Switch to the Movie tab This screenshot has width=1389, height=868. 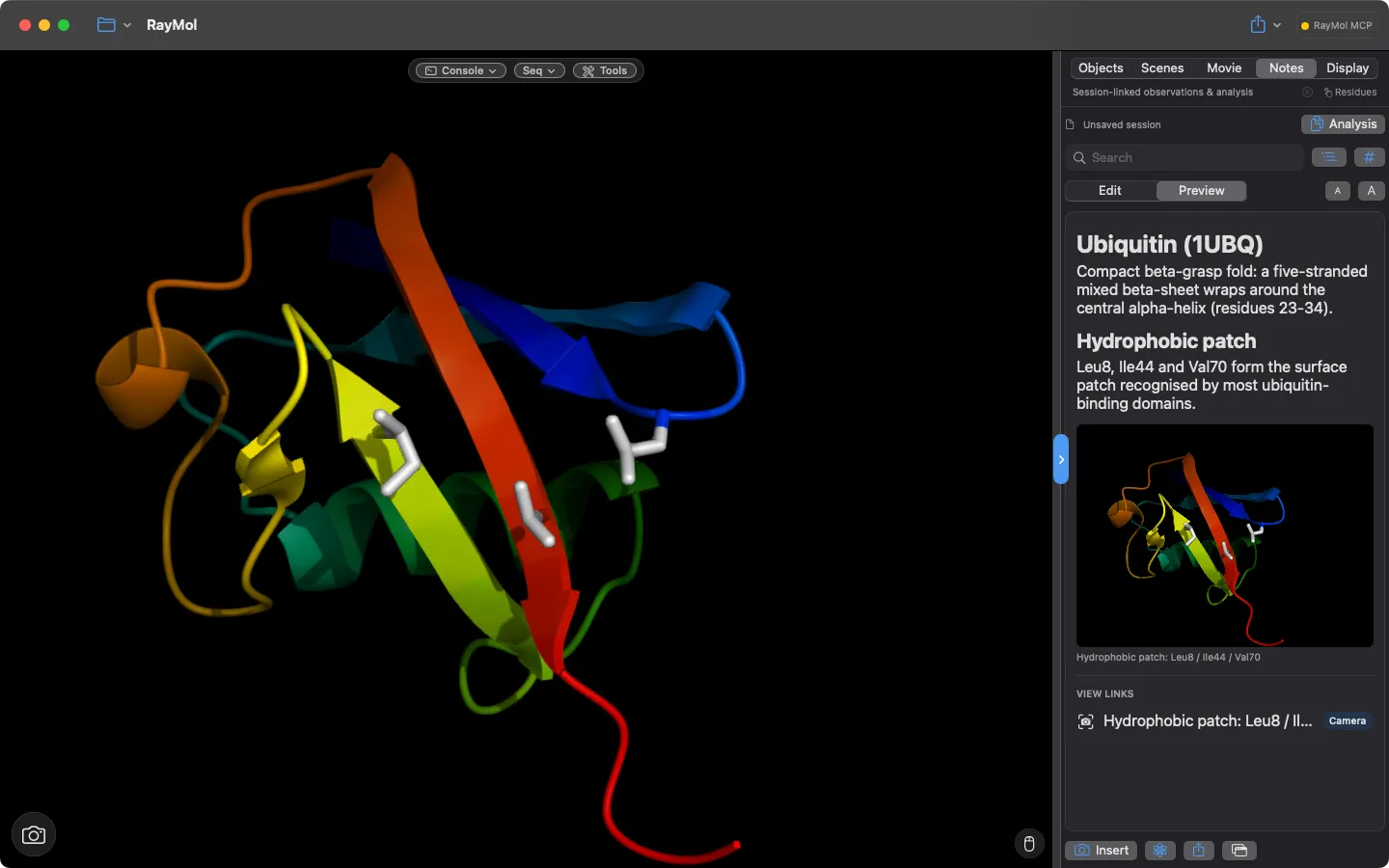(x=1224, y=68)
